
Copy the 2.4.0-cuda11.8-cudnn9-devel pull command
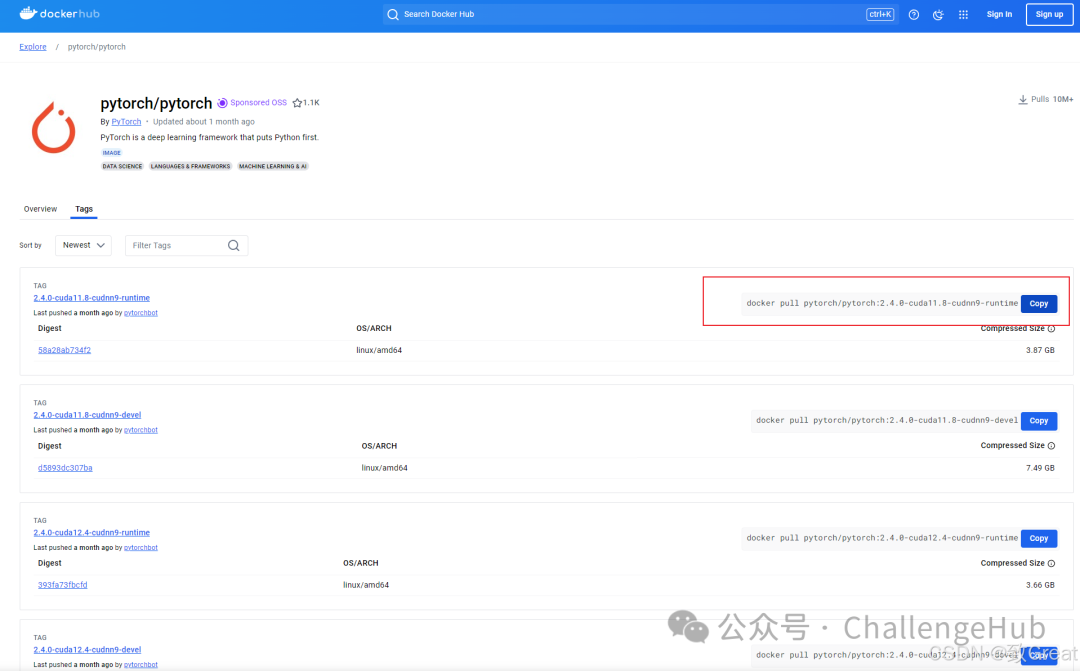1039,421
